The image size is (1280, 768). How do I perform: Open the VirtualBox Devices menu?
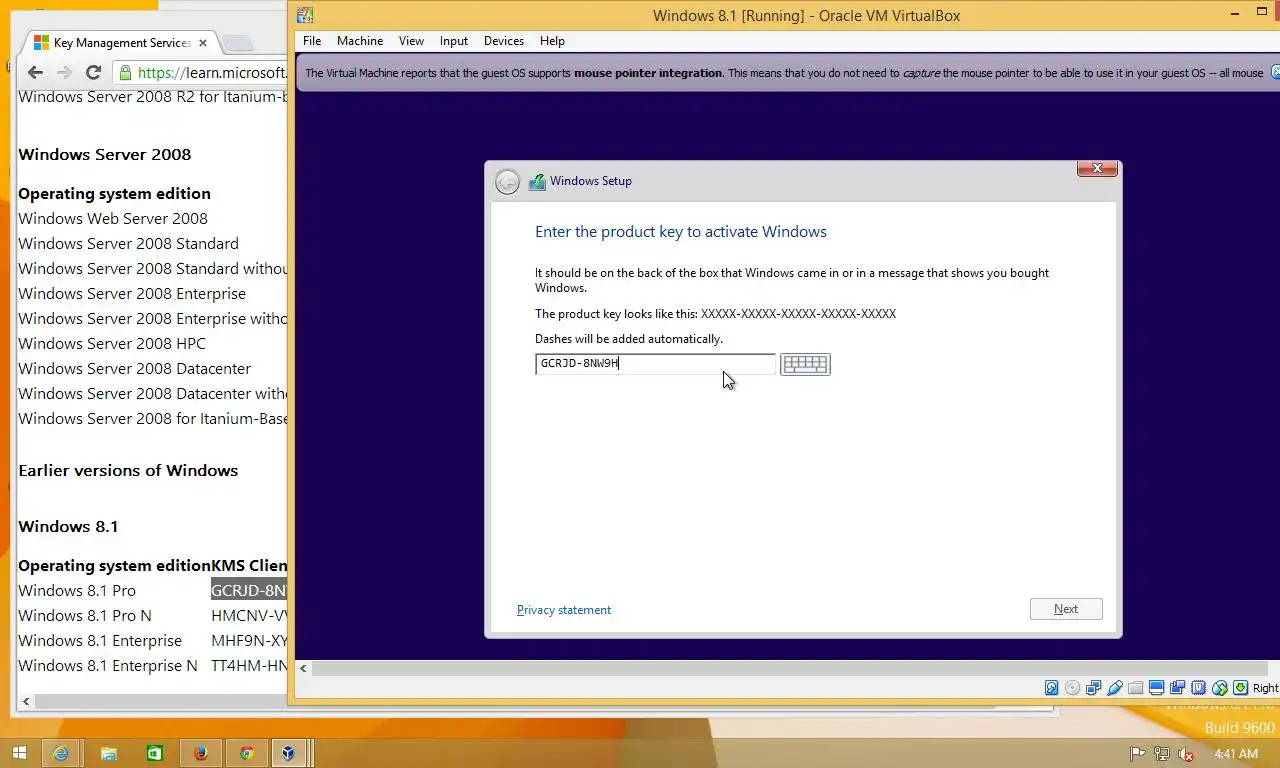point(504,41)
